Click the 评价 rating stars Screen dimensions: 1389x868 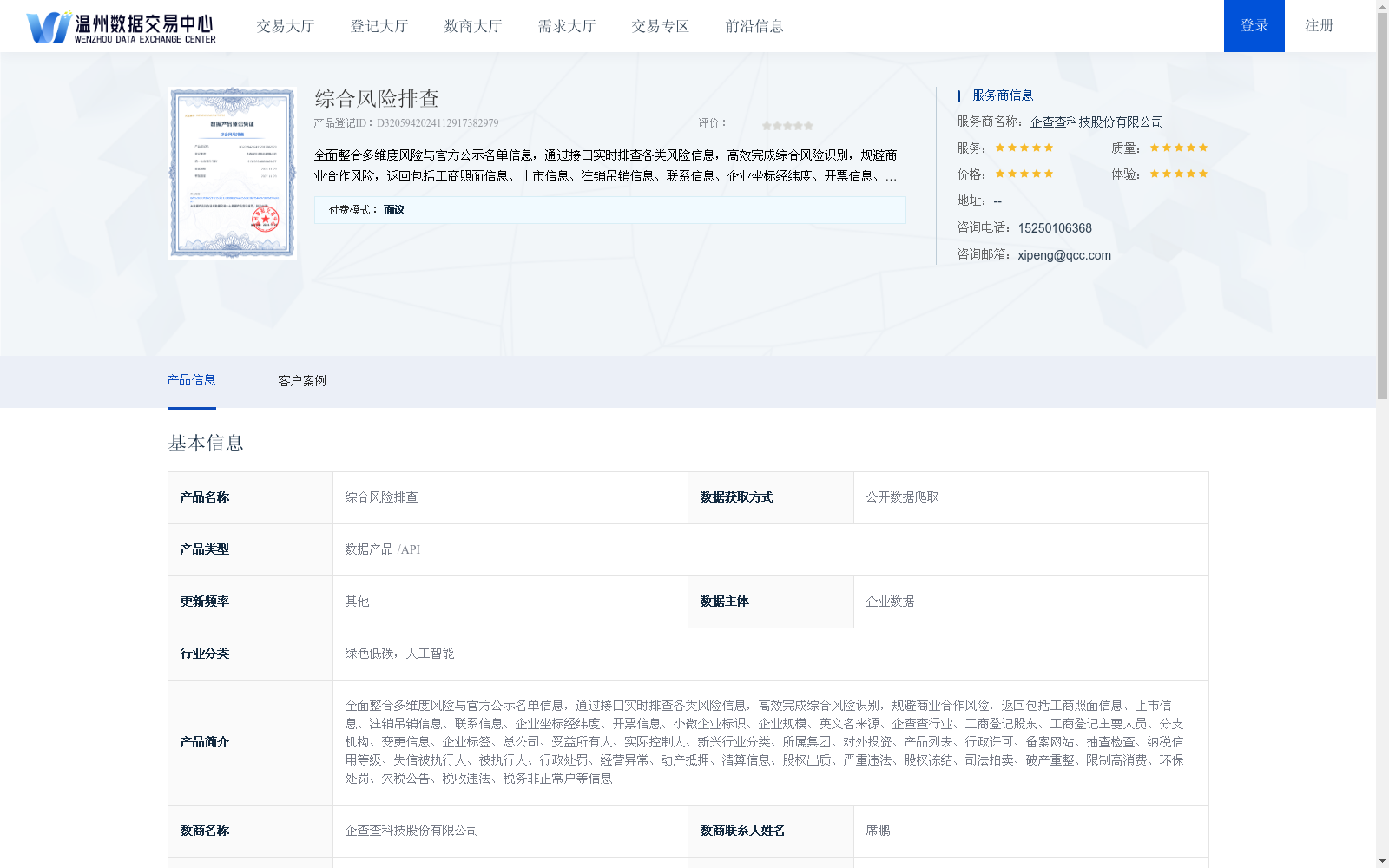(x=787, y=126)
